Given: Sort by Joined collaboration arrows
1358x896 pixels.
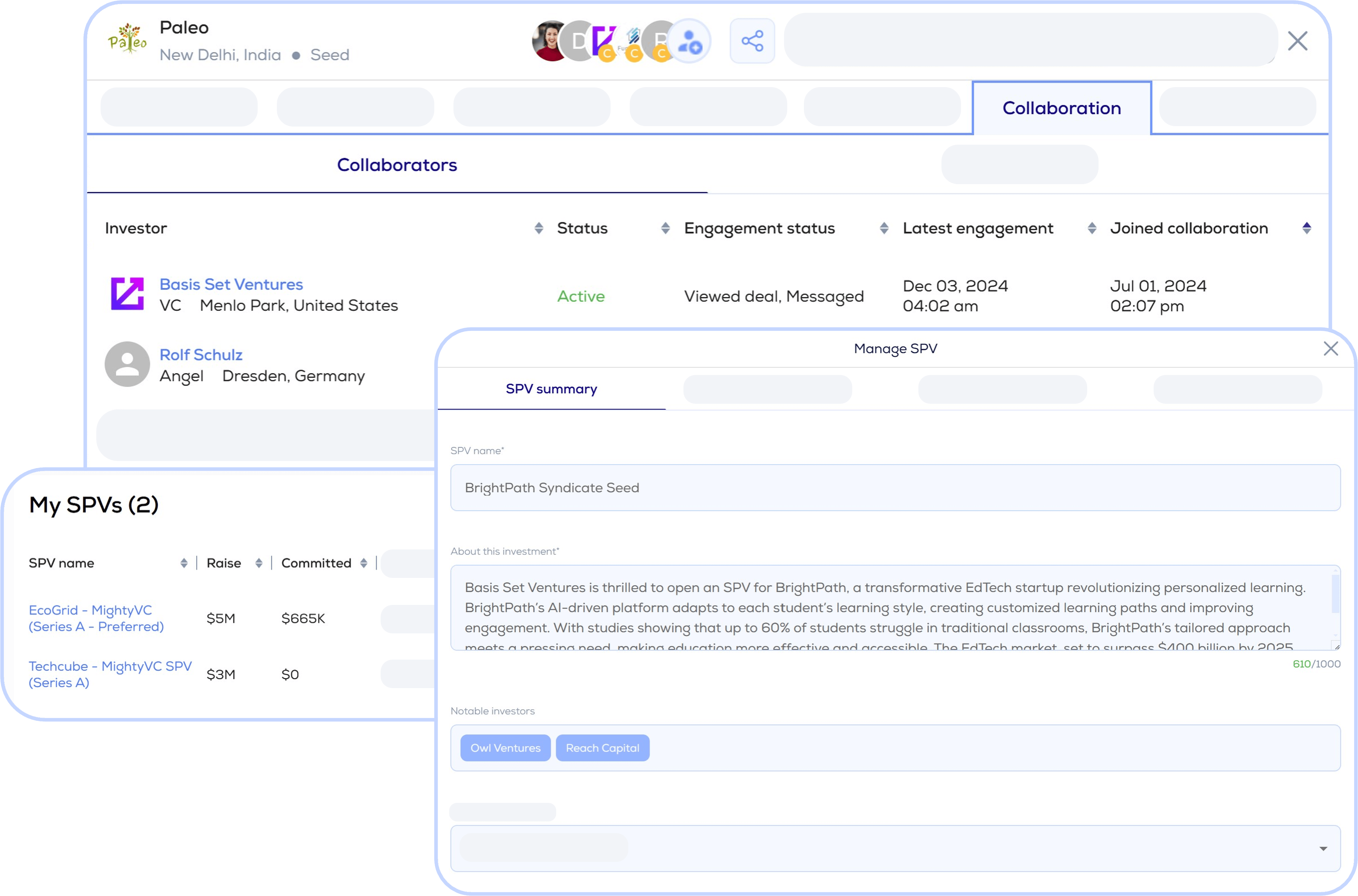Looking at the screenshot, I should click(x=1306, y=229).
